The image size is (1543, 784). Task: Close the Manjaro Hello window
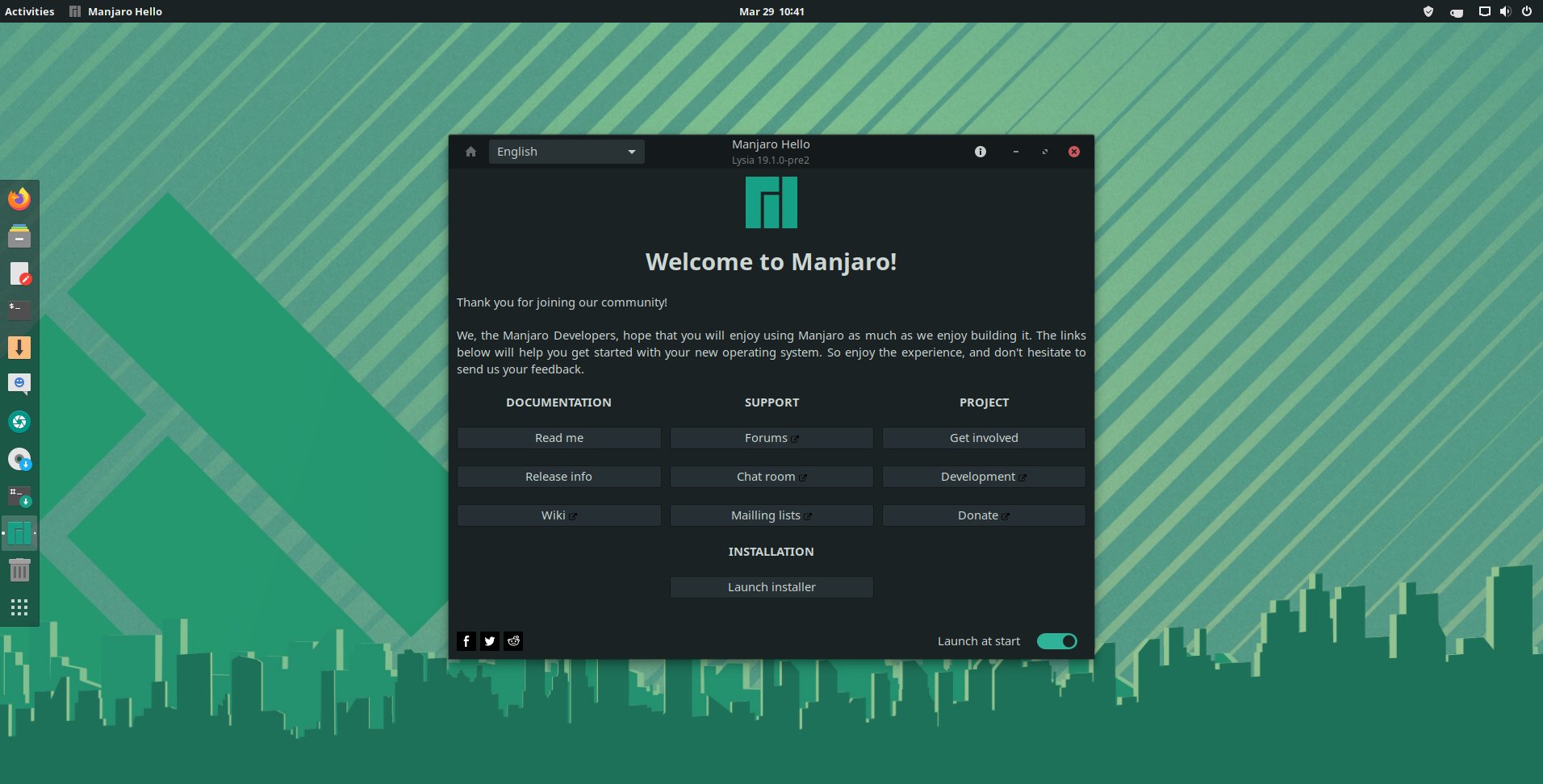click(x=1074, y=152)
